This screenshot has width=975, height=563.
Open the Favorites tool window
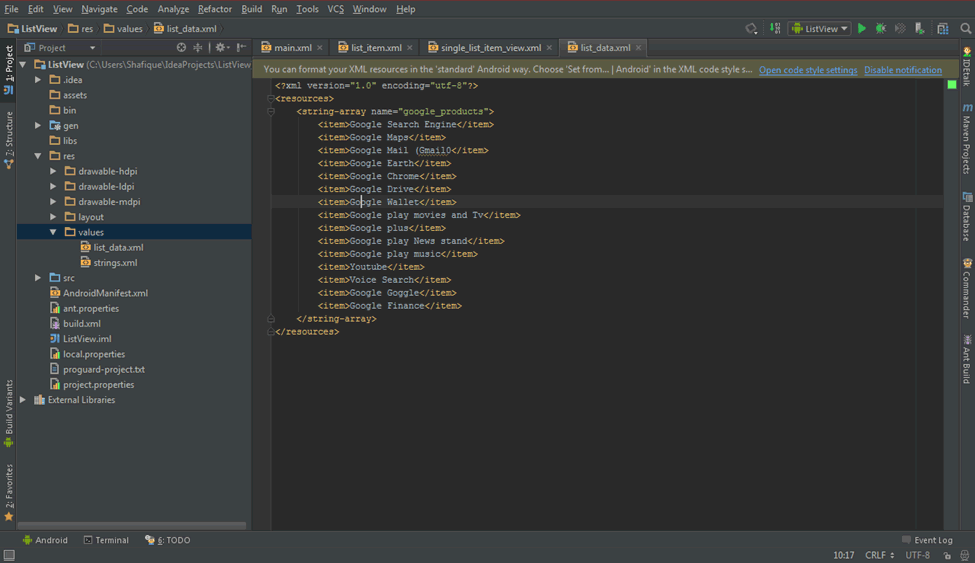[9, 493]
